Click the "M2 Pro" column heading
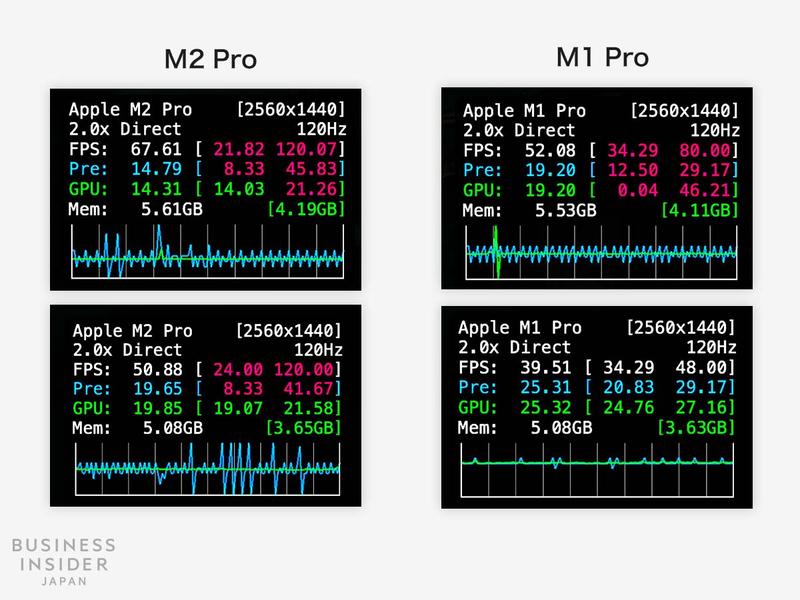 (210, 59)
